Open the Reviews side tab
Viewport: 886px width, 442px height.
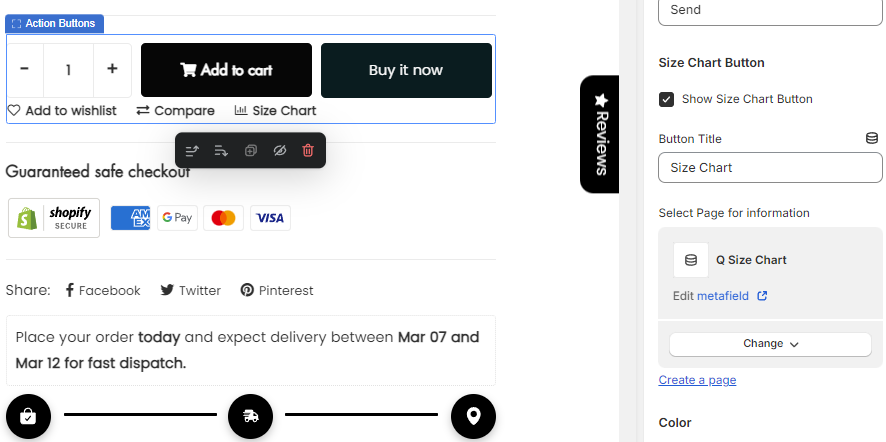(x=600, y=134)
